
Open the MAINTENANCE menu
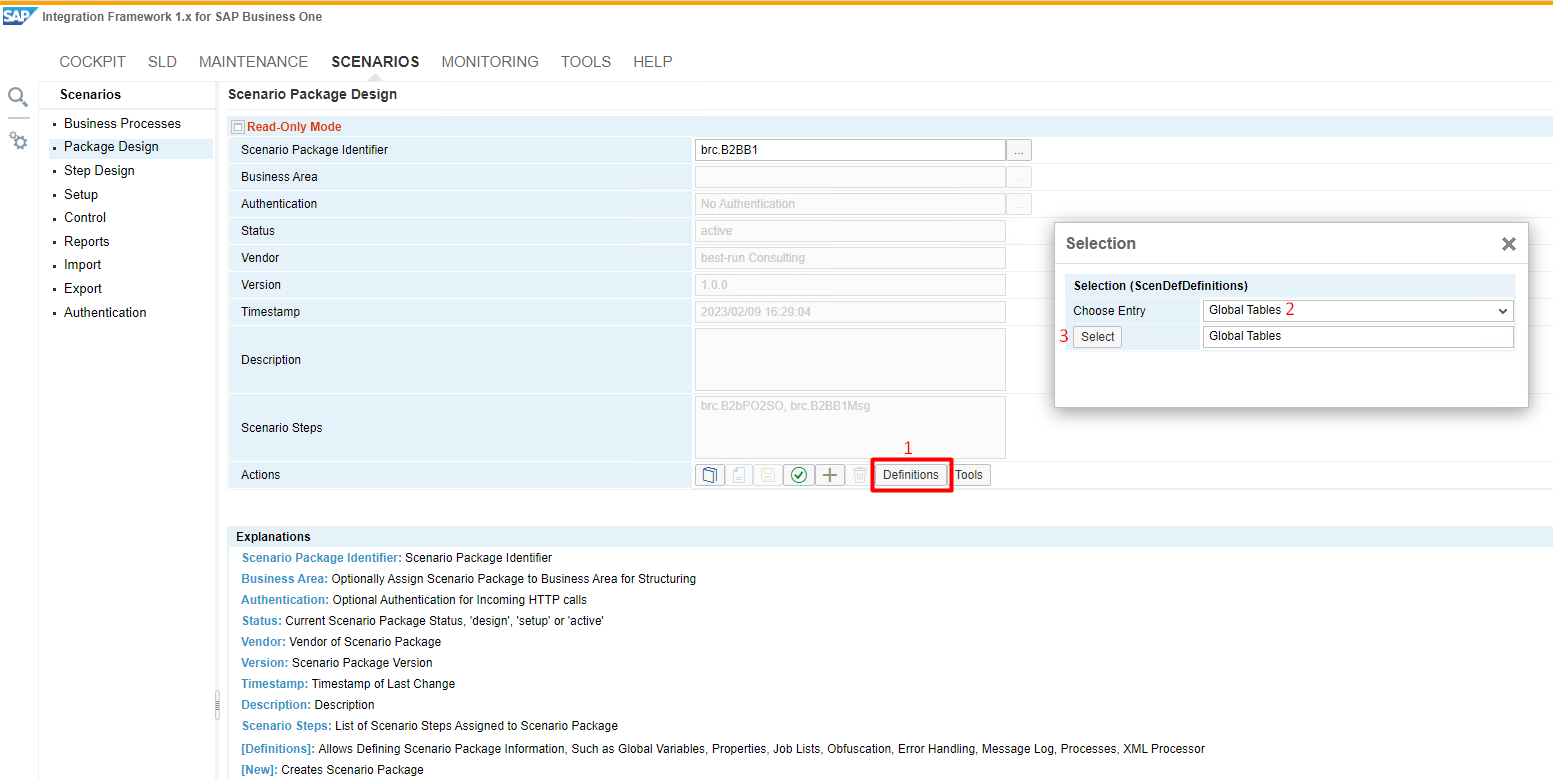254,62
